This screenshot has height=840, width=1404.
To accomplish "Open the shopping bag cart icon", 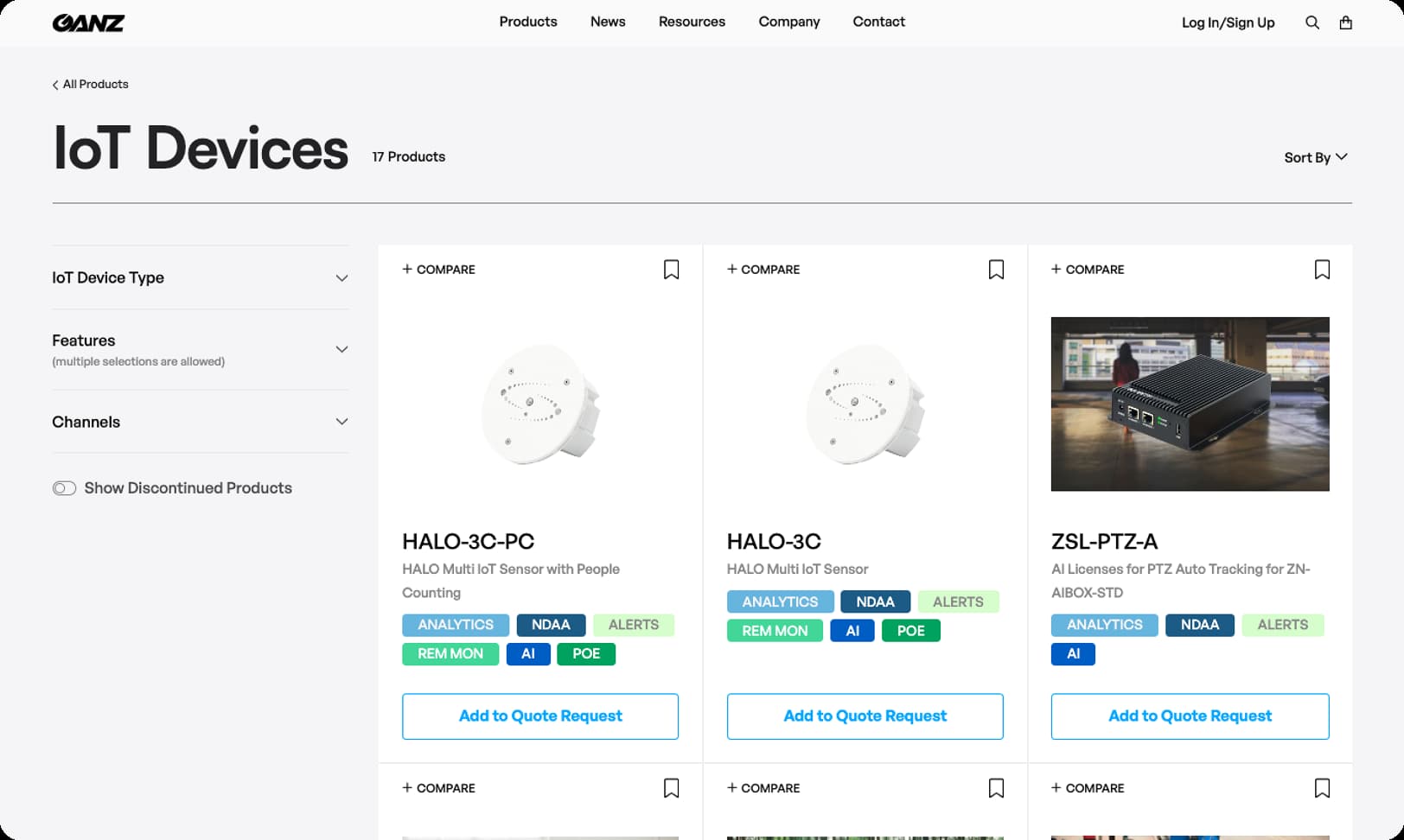I will (1345, 22).
